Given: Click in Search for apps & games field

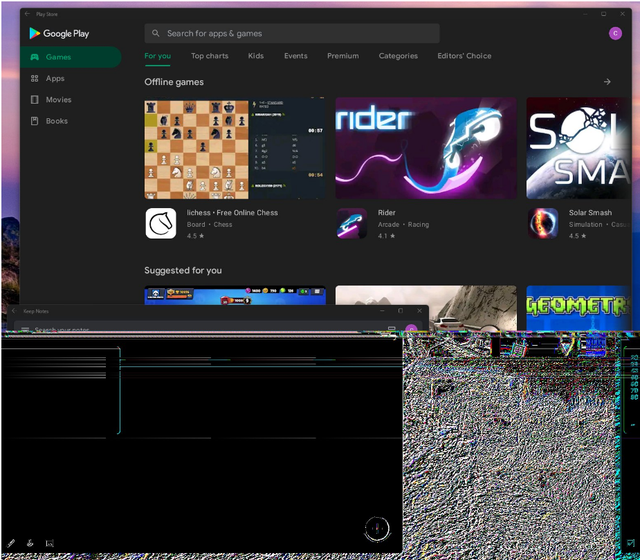Looking at the screenshot, I should (x=292, y=33).
